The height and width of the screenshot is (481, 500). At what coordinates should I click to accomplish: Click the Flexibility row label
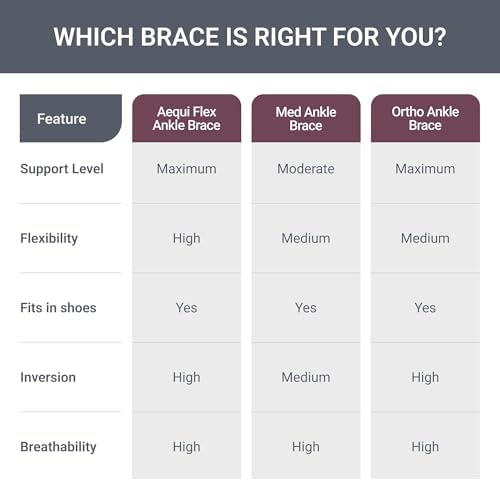[49, 238]
